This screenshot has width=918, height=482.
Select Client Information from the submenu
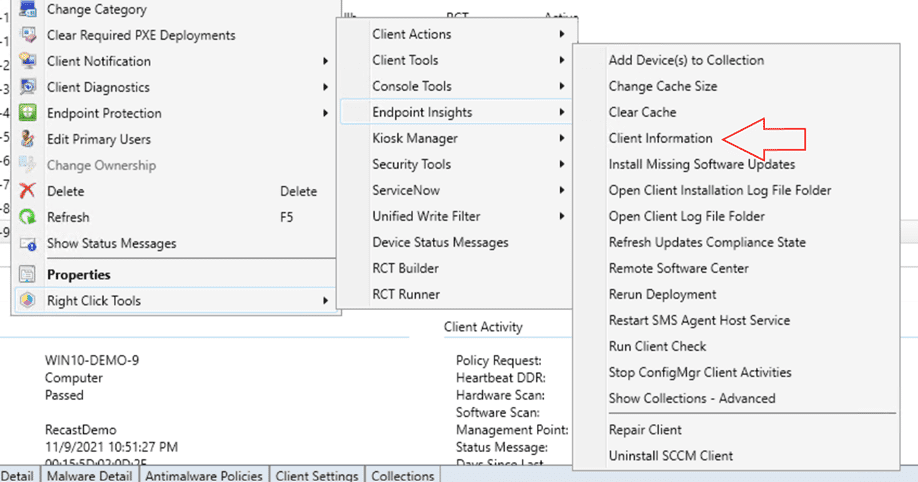tap(660, 138)
